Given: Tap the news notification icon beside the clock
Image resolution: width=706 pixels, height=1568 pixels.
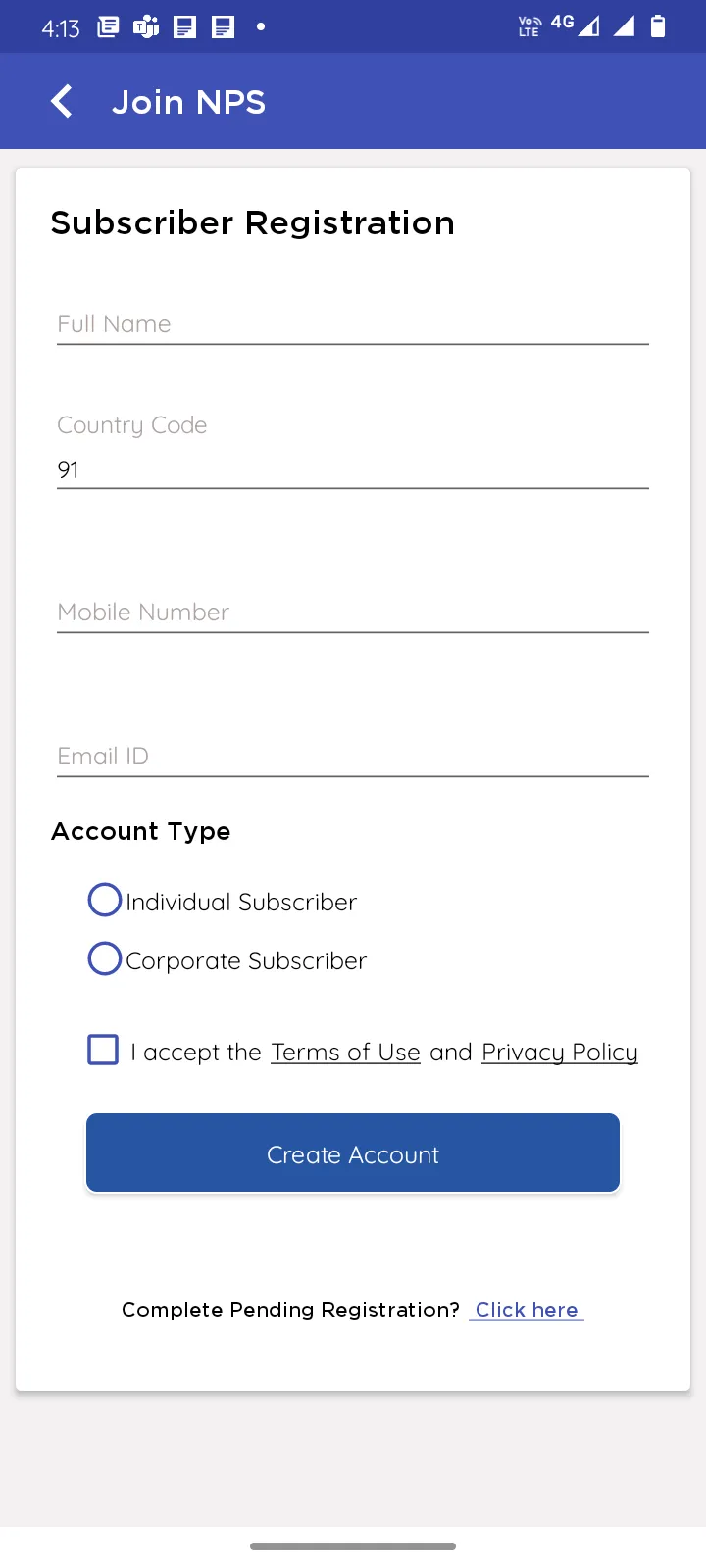Looking at the screenshot, I should 108,26.
